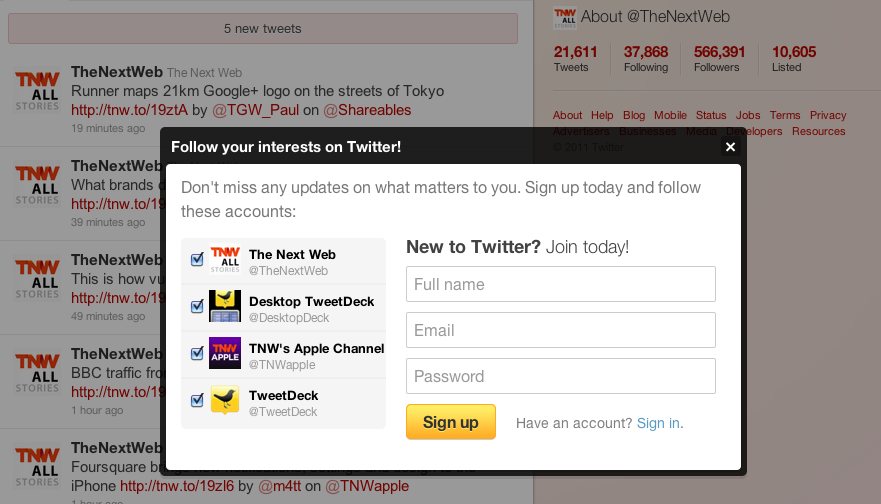This screenshot has width=881, height=504.
Task: Toggle the TweetDeck account checkbox
Action: 197,401
